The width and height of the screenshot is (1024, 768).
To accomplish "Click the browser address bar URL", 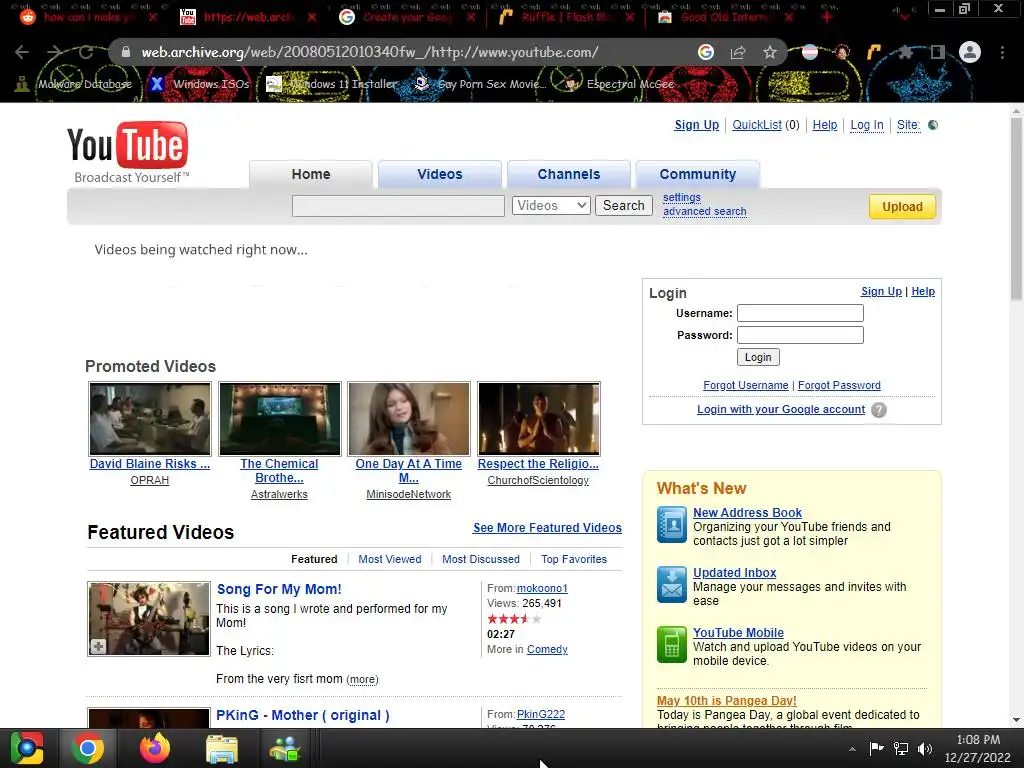I will (370, 52).
